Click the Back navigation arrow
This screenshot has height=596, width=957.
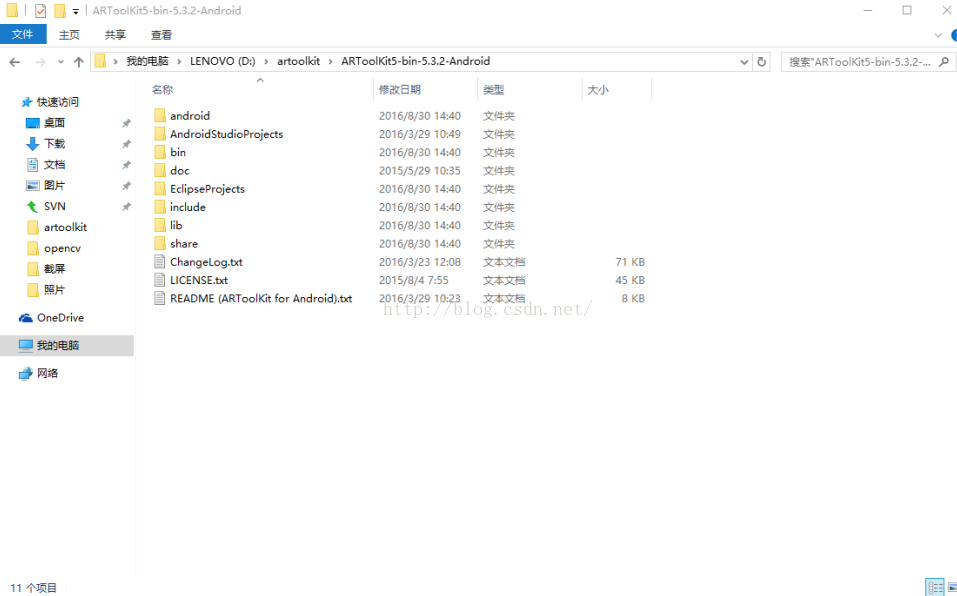(15, 62)
